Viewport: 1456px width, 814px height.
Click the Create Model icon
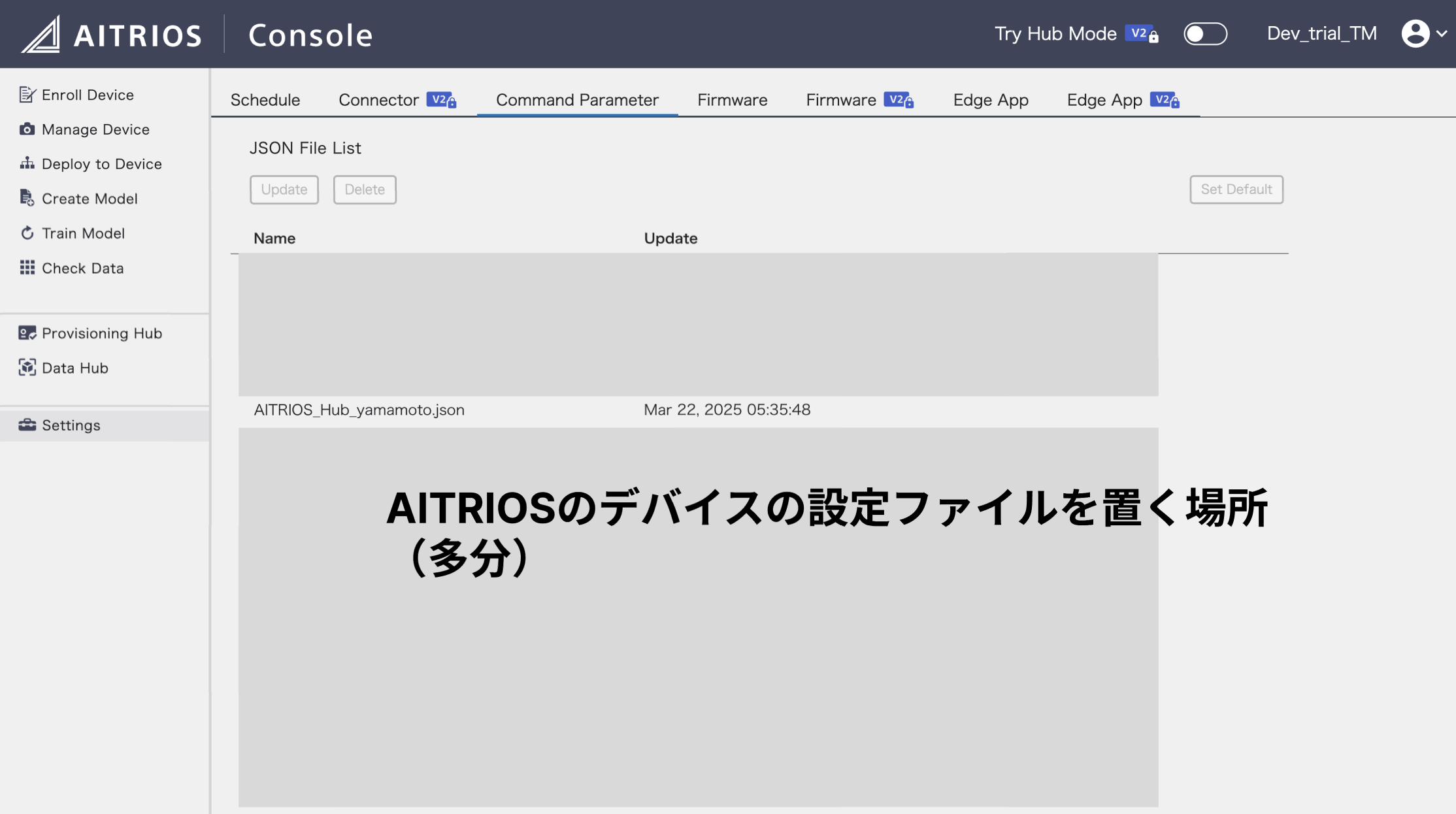point(27,198)
